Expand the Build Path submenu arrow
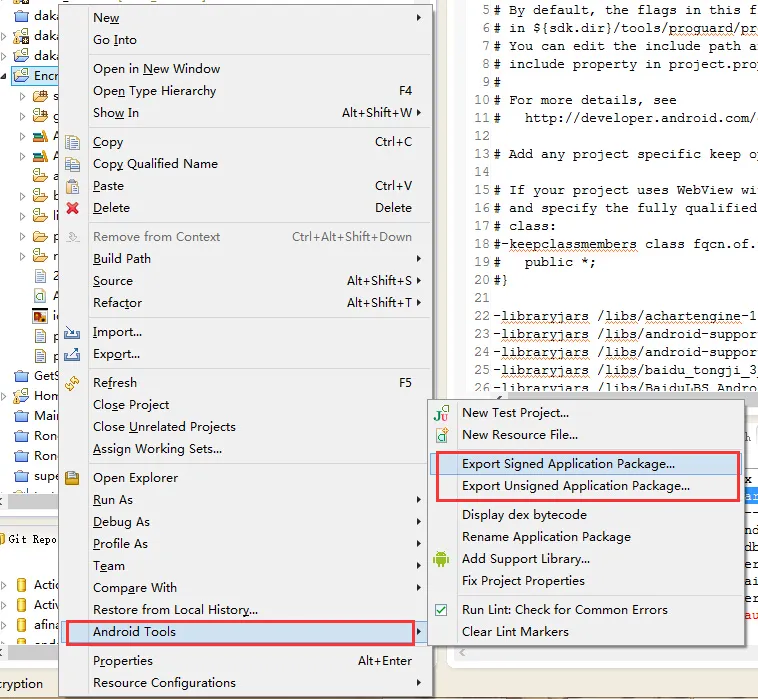 [419, 259]
